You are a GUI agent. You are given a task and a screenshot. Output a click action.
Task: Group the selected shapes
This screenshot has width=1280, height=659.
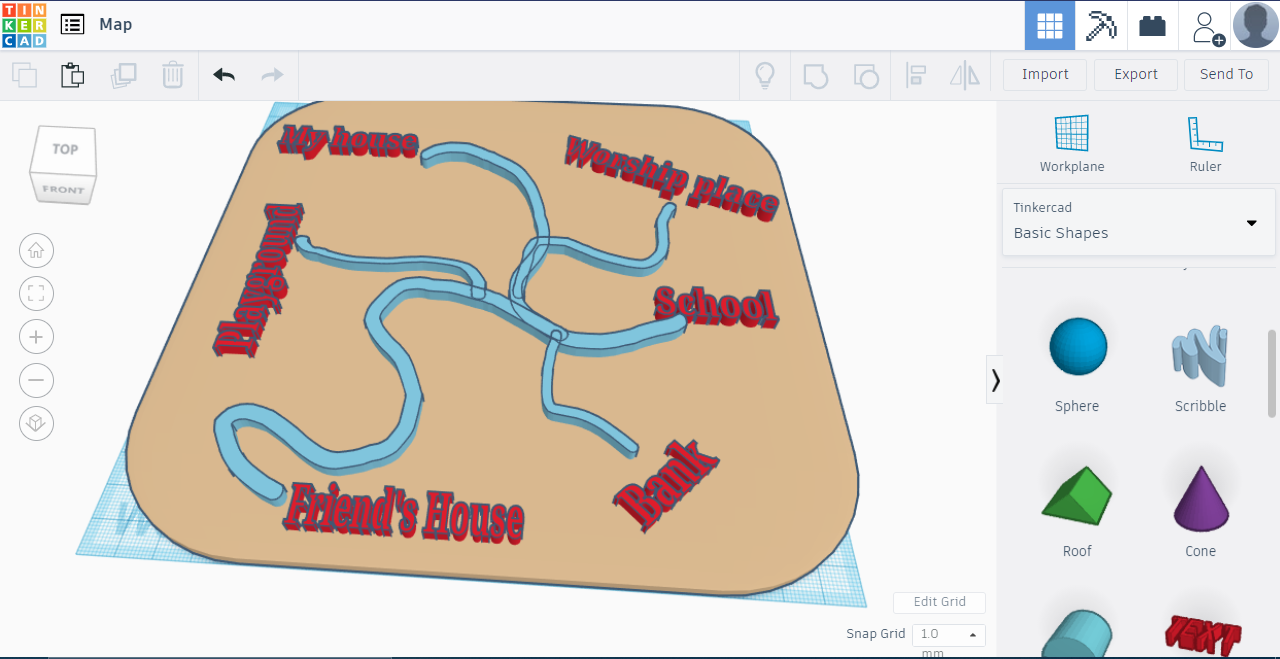point(815,74)
